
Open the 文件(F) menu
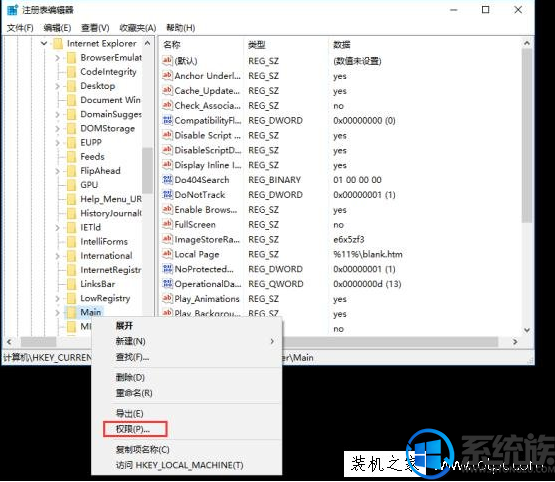tap(20, 28)
